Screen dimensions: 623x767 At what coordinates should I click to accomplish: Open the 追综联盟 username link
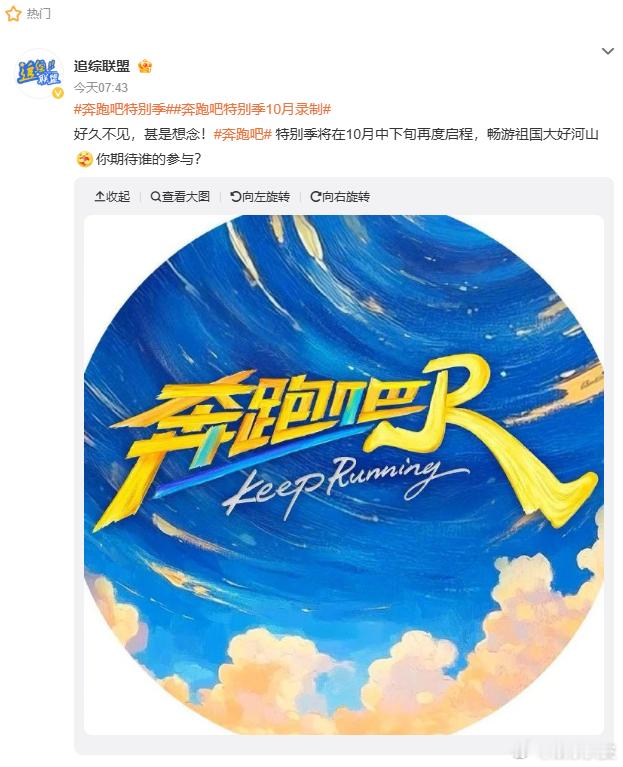[102, 66]
